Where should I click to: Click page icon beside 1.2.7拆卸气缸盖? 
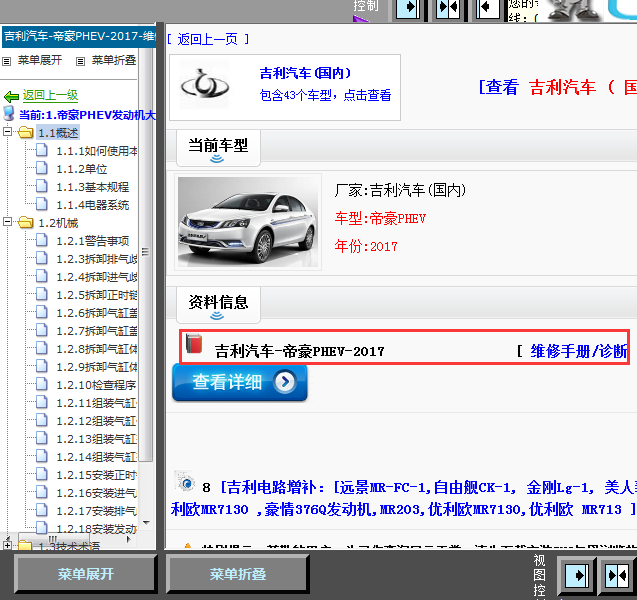[41, 329]
